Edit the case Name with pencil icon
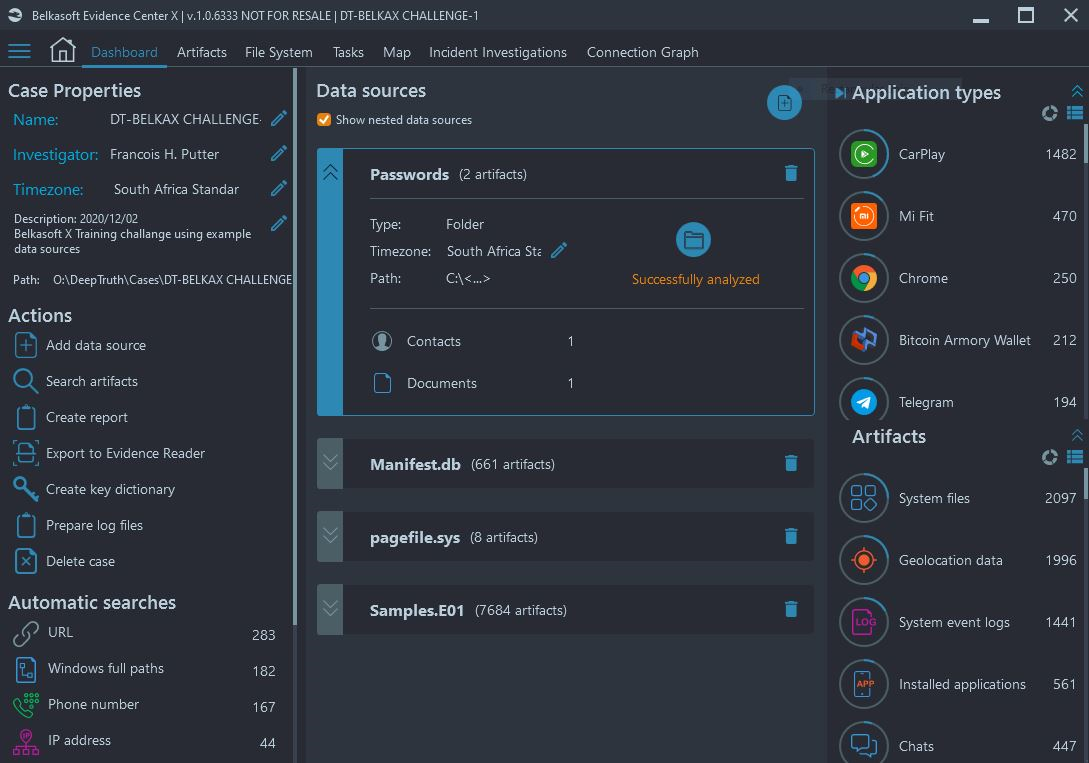This screenshot has height=763, width=1089. coord(279,119)
